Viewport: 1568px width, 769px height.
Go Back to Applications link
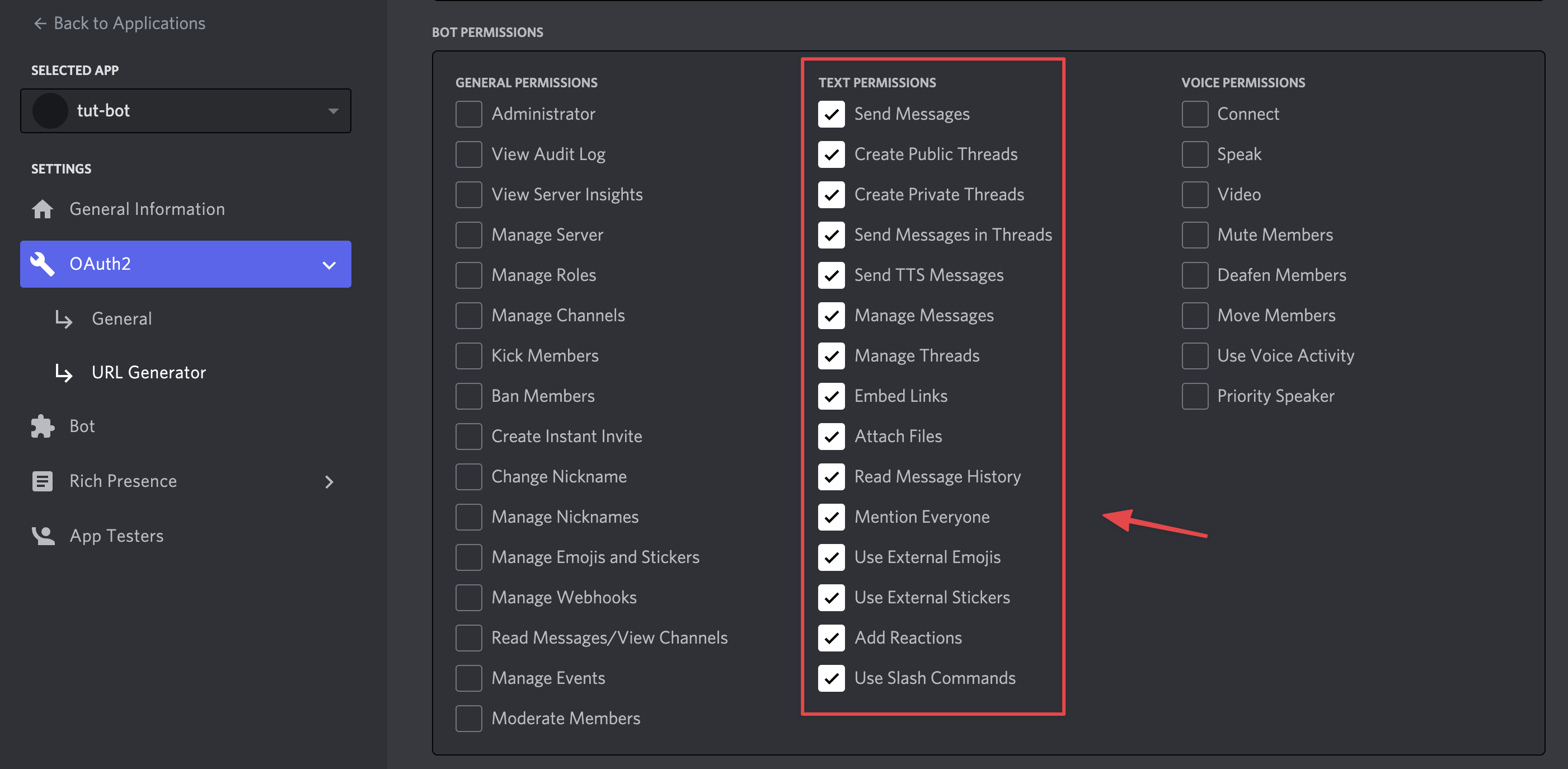129,23
